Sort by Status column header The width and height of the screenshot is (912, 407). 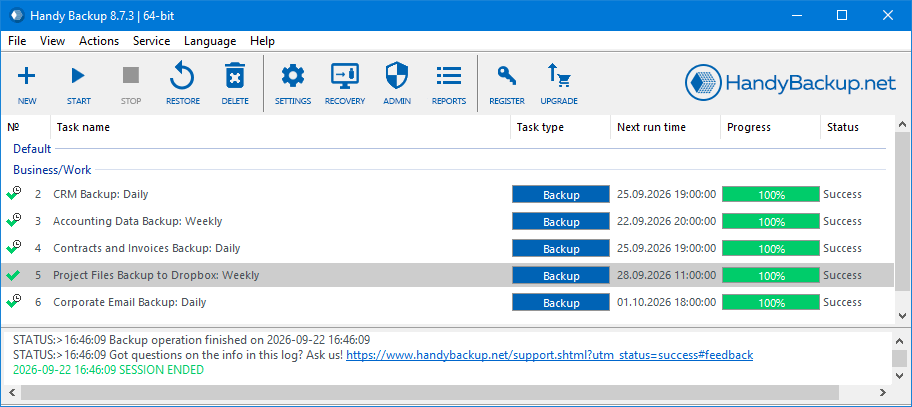[857, 127]
